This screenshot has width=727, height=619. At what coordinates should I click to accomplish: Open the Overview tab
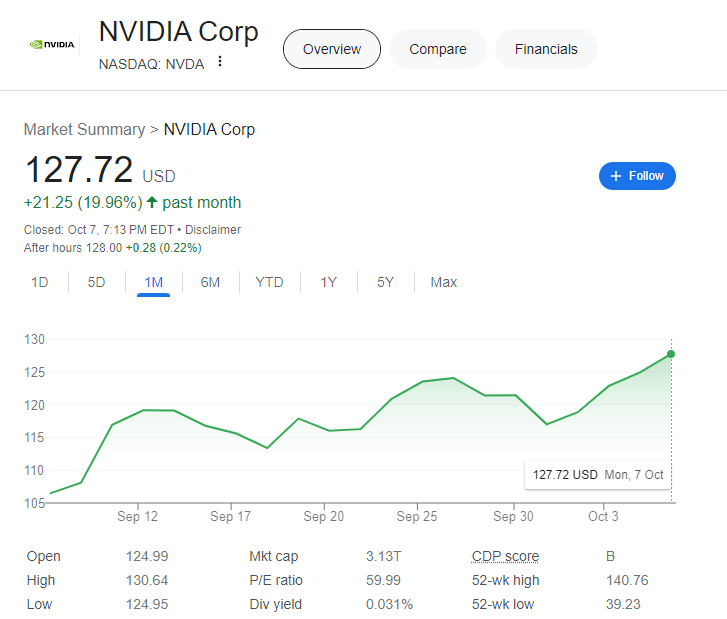point(331,49)
